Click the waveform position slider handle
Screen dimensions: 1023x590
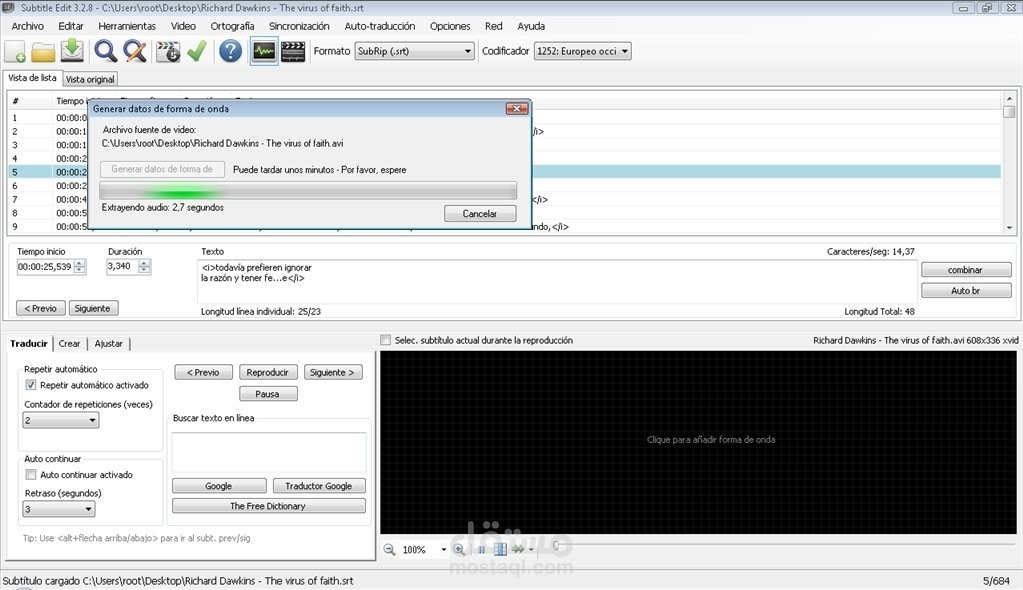(556, 545)
